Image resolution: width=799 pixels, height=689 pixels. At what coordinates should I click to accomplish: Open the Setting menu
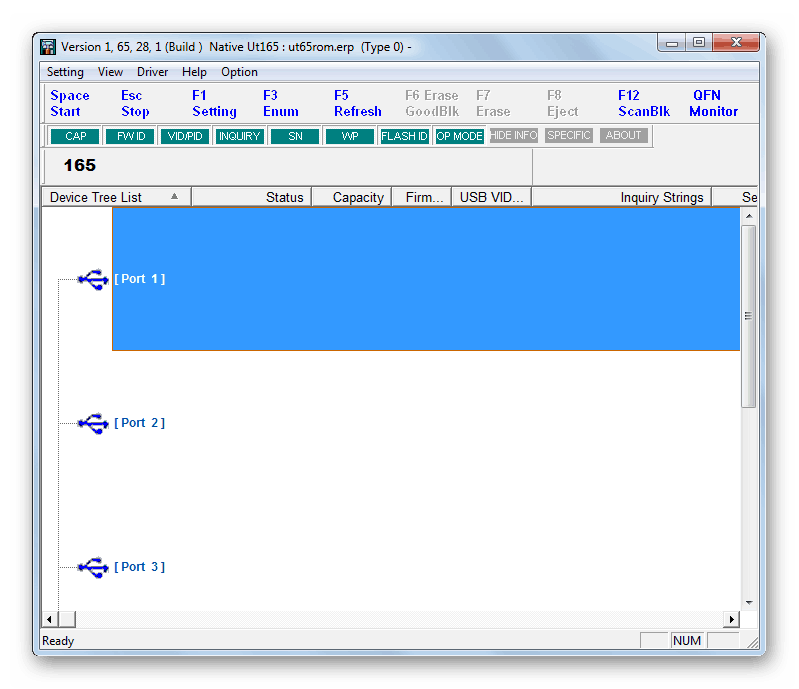[x=65, y=72]
